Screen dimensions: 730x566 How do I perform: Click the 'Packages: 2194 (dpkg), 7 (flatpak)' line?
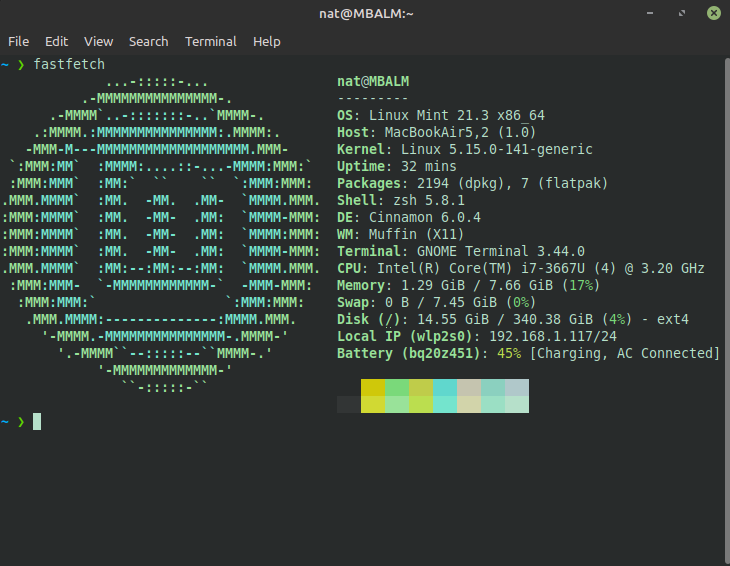[473, 183]
